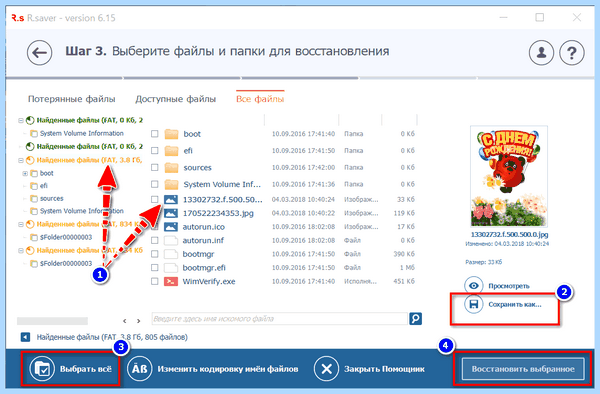Image resolution: width=600 pixels, height=394 pixels.
Task: Click the sources folder icon in file list
Action: click(171, 168)
